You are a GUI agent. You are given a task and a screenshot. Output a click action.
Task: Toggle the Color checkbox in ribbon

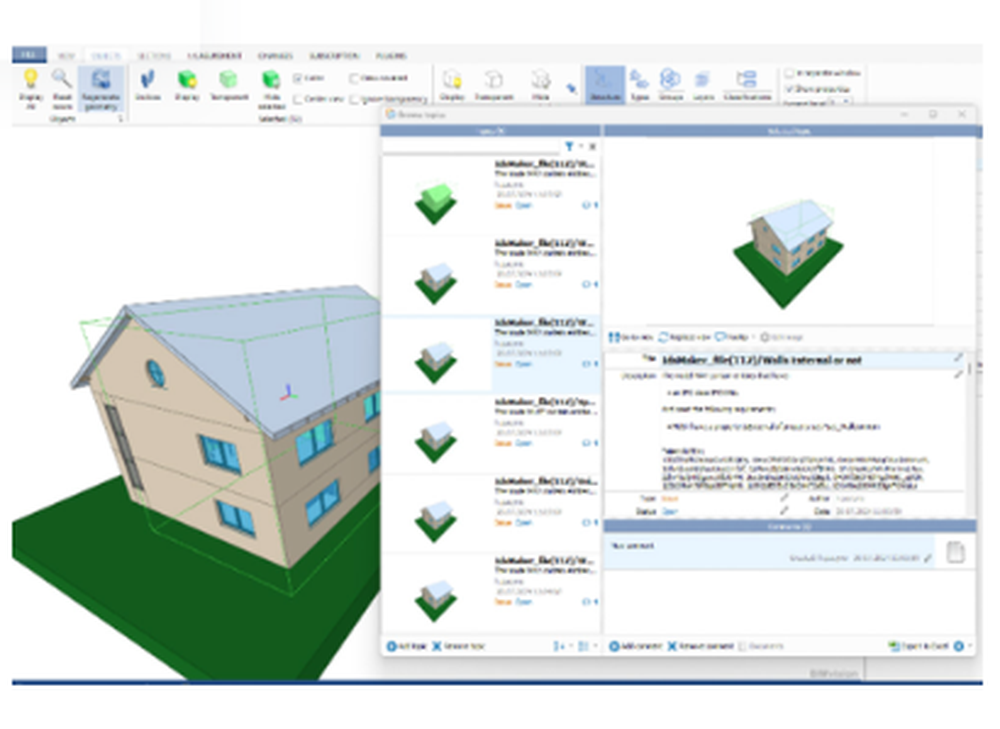pyautogui.click(x=297, y=78)
